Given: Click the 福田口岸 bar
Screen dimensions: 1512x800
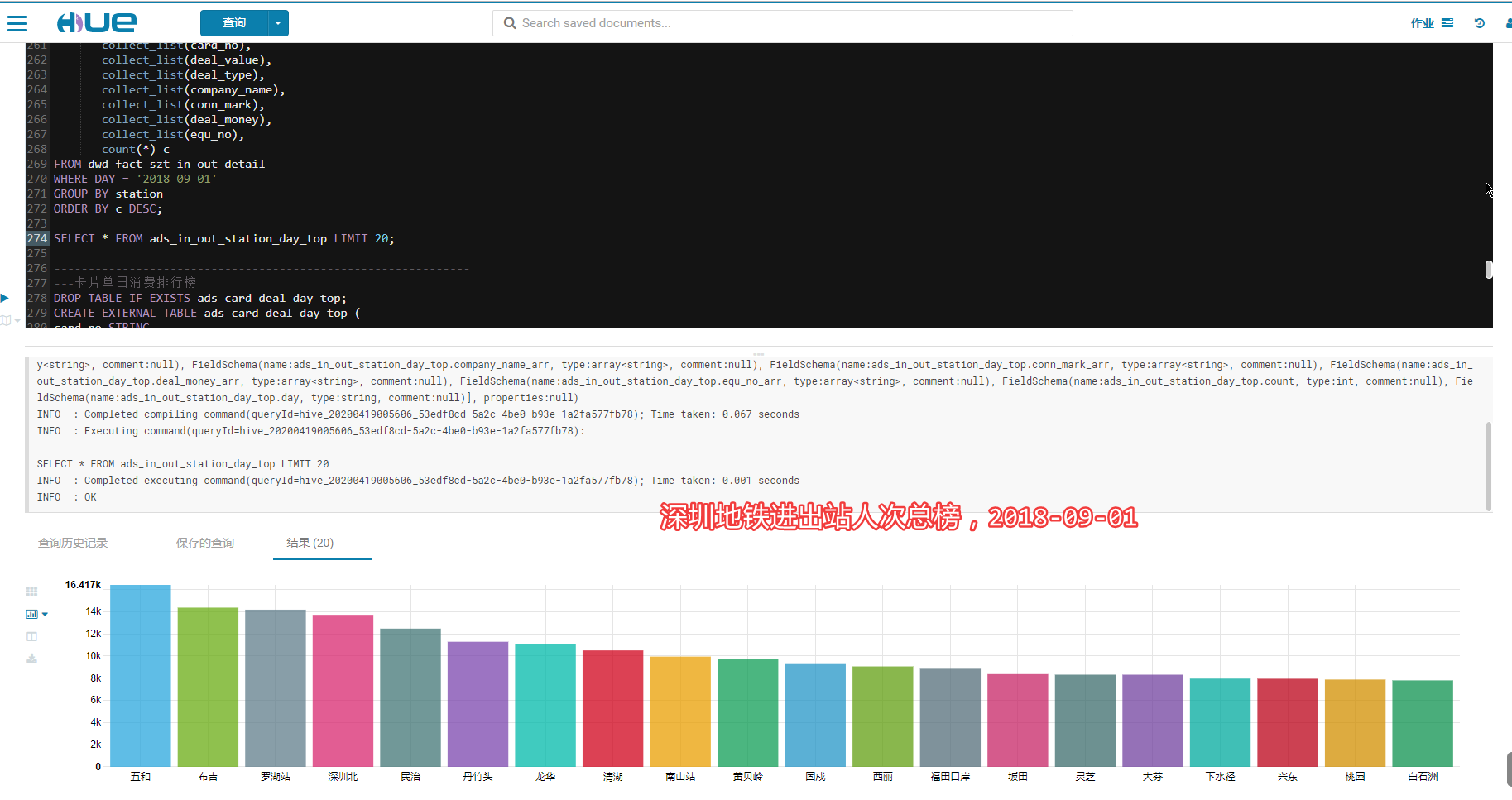Looking at the screenshot, I should tap(950, 718).
